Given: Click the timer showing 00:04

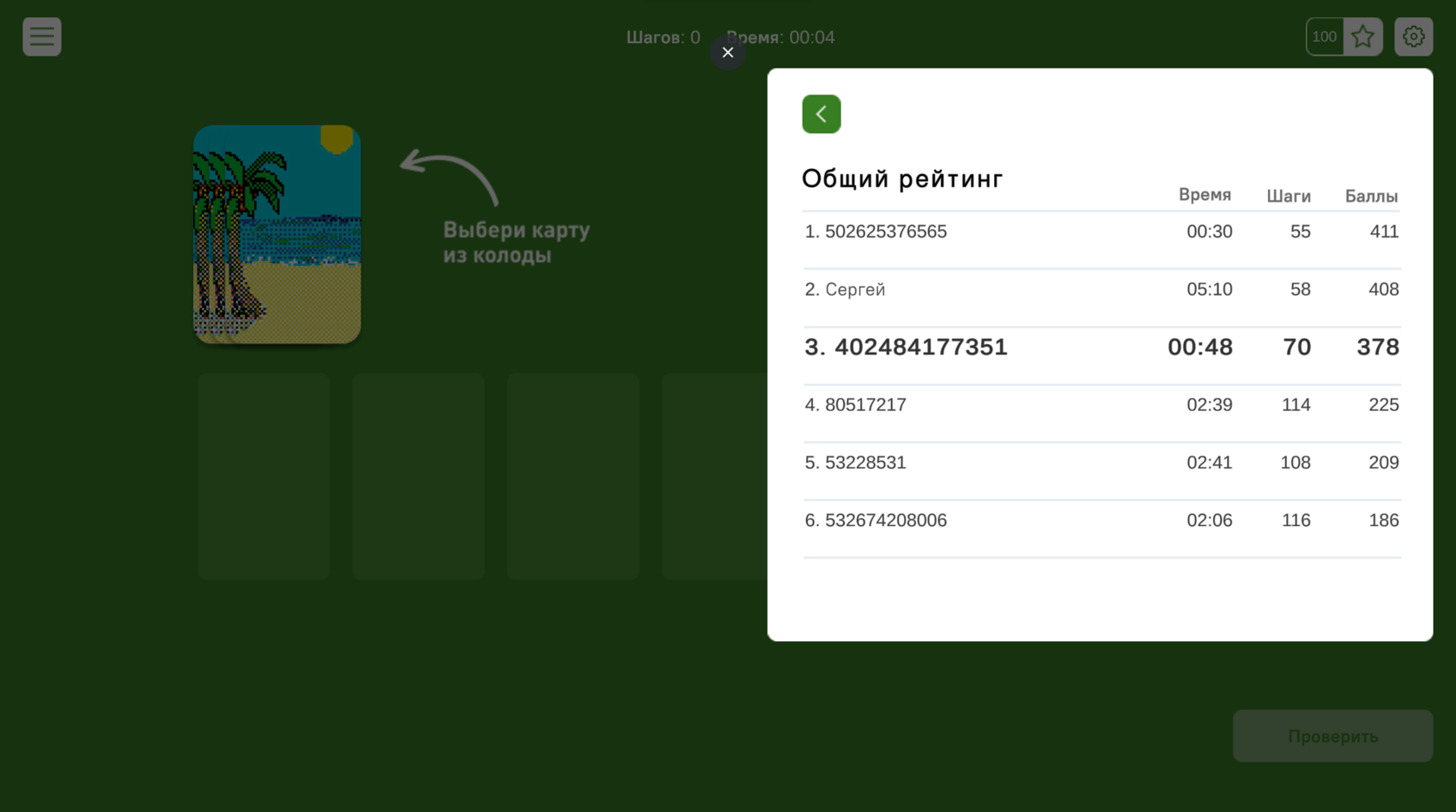Looking at the screenshot, I should pyautogui.click(x=780, y=37).
